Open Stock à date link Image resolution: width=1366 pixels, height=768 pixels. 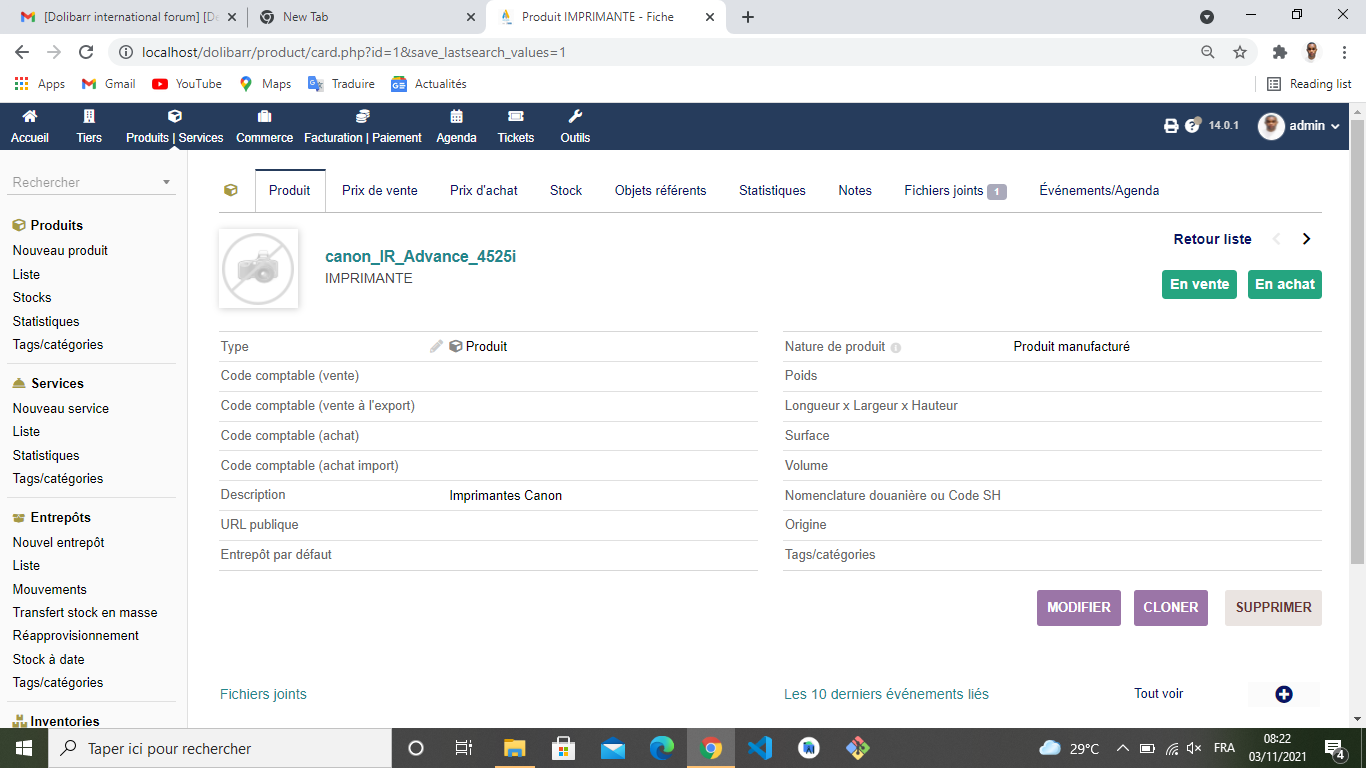pyautogui.click(x=49, y=659)
